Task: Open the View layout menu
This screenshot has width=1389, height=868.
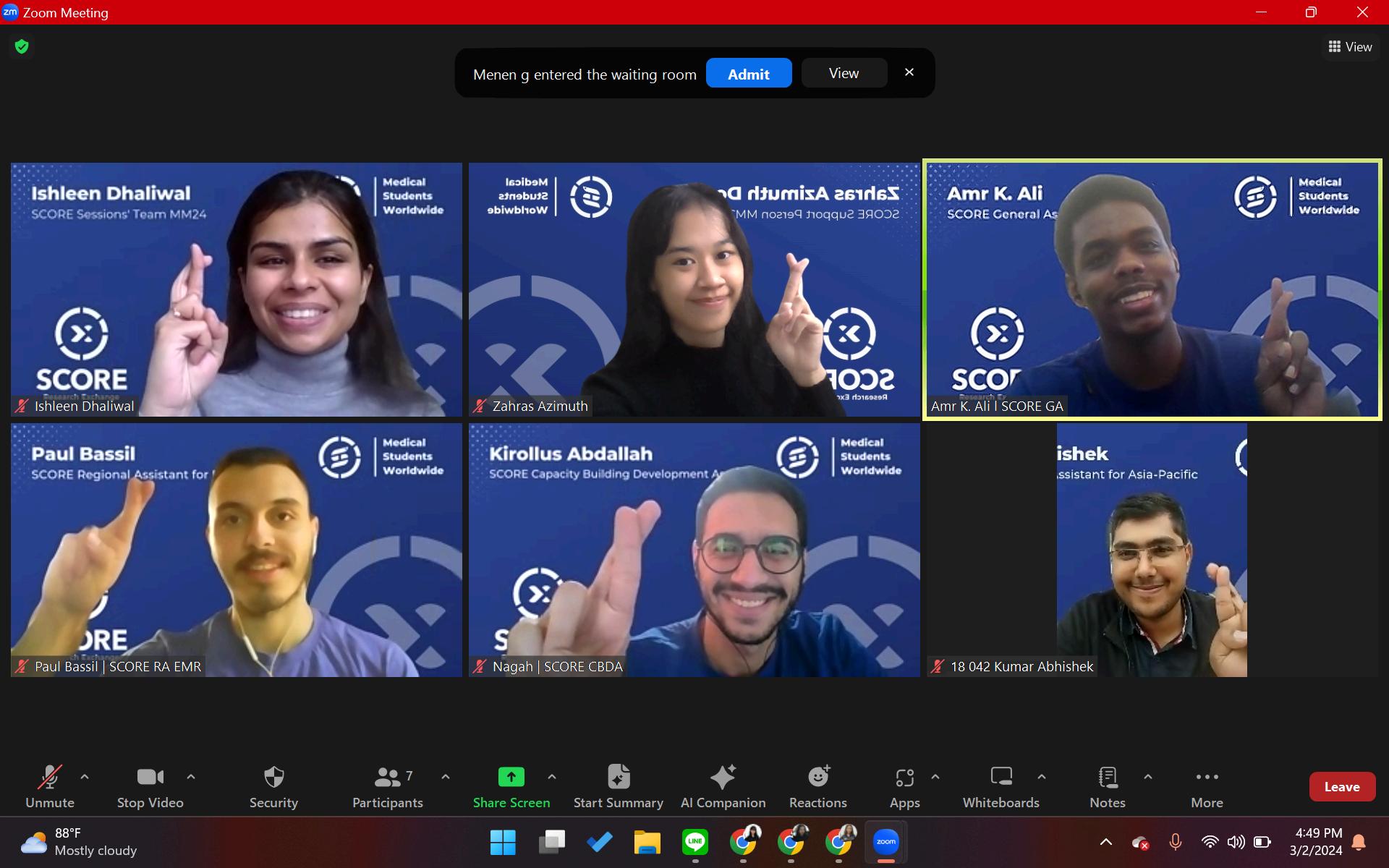Action: tap(1350, 47)
